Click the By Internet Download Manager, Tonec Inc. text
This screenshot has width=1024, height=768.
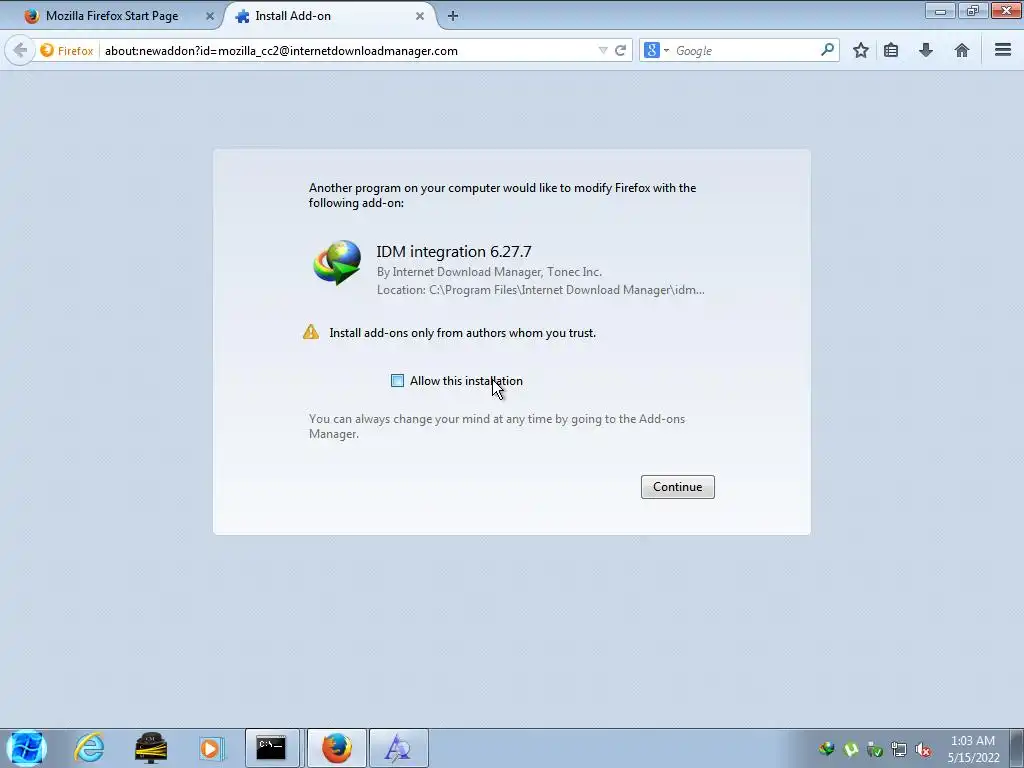tap(489, 272)
